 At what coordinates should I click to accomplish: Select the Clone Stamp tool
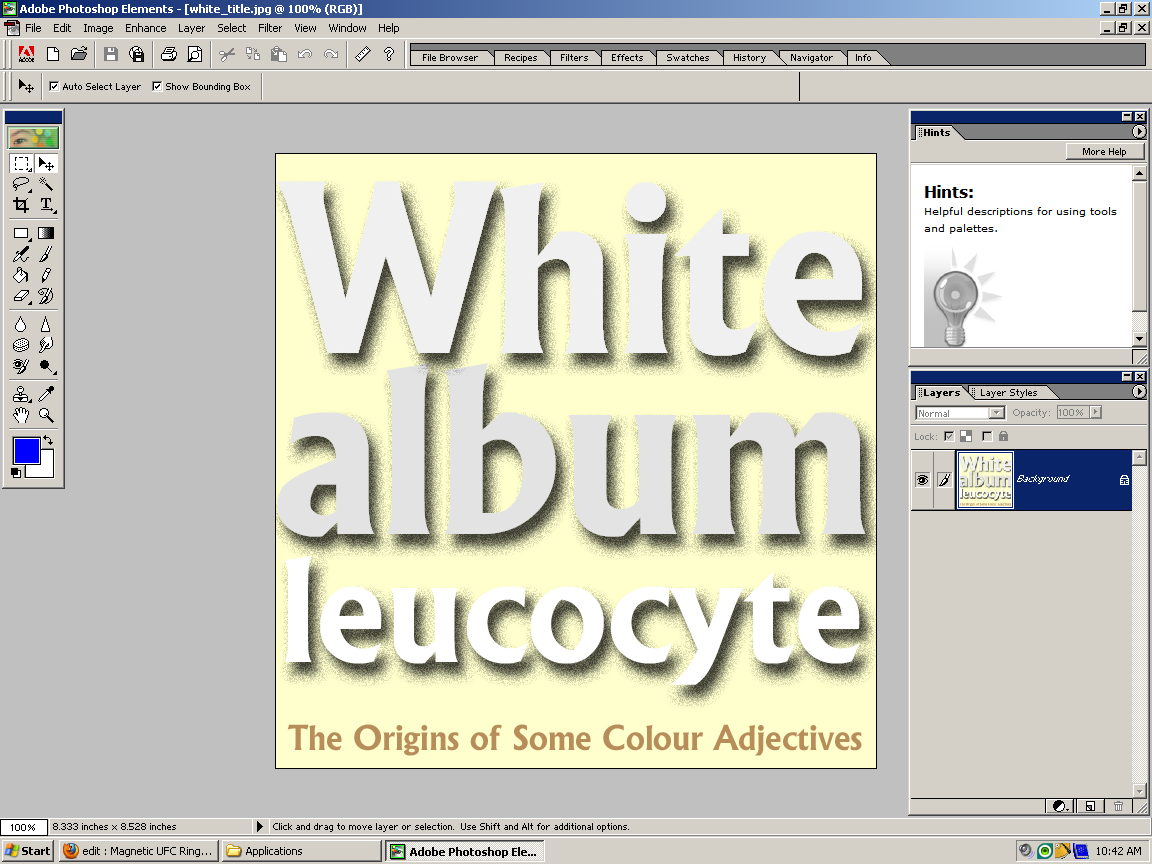[21, 394]
